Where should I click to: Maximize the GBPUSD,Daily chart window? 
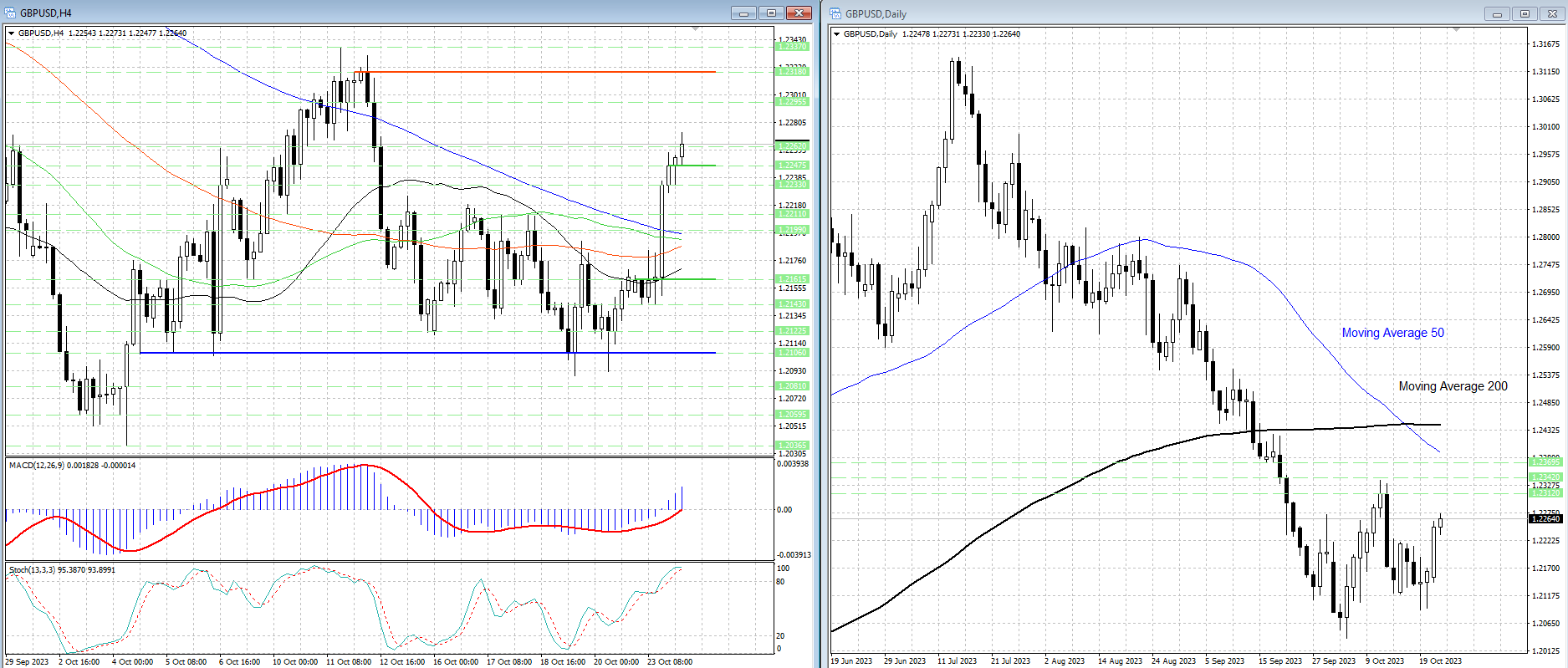click(1525, 13)
